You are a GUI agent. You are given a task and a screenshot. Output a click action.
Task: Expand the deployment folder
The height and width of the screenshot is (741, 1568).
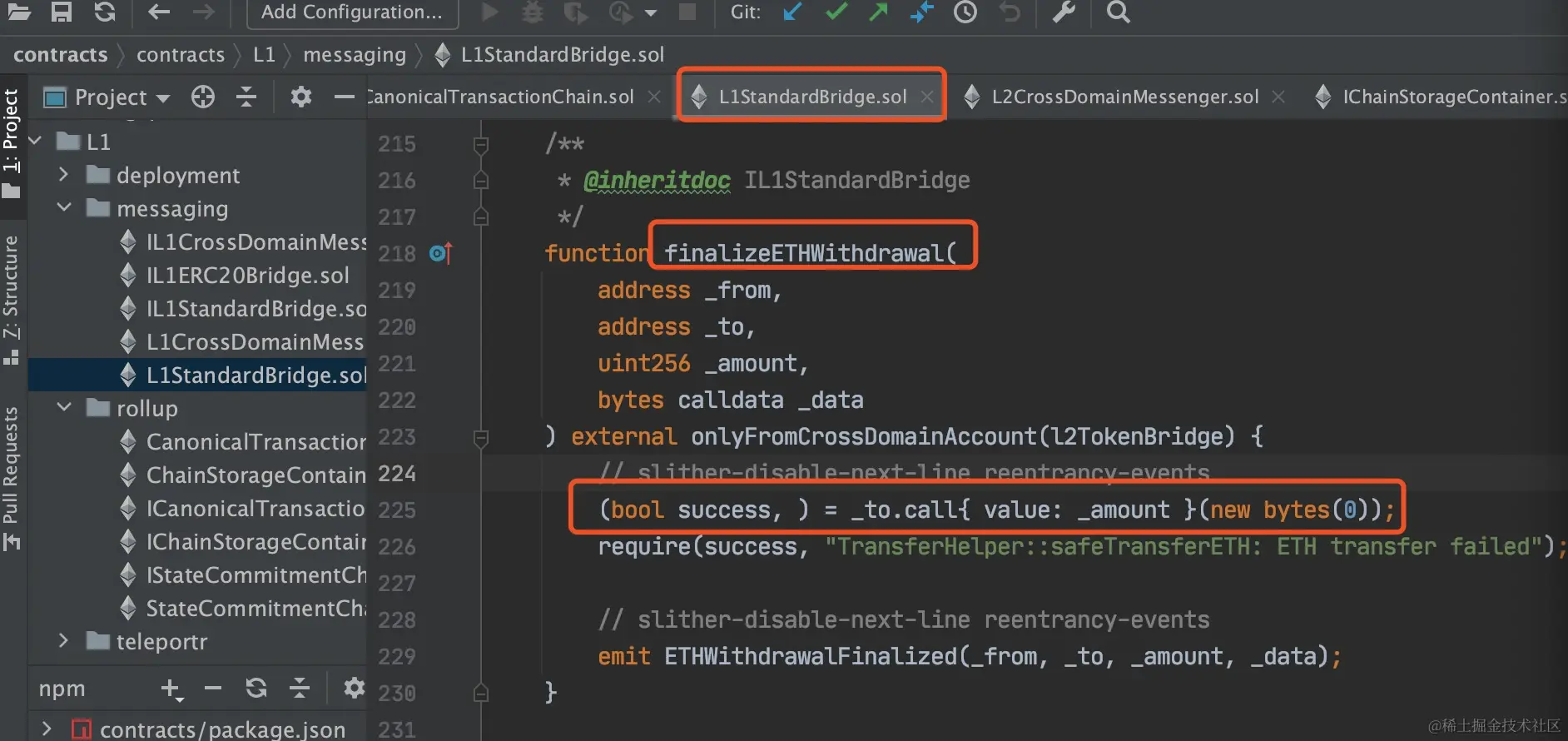[64, 175]
